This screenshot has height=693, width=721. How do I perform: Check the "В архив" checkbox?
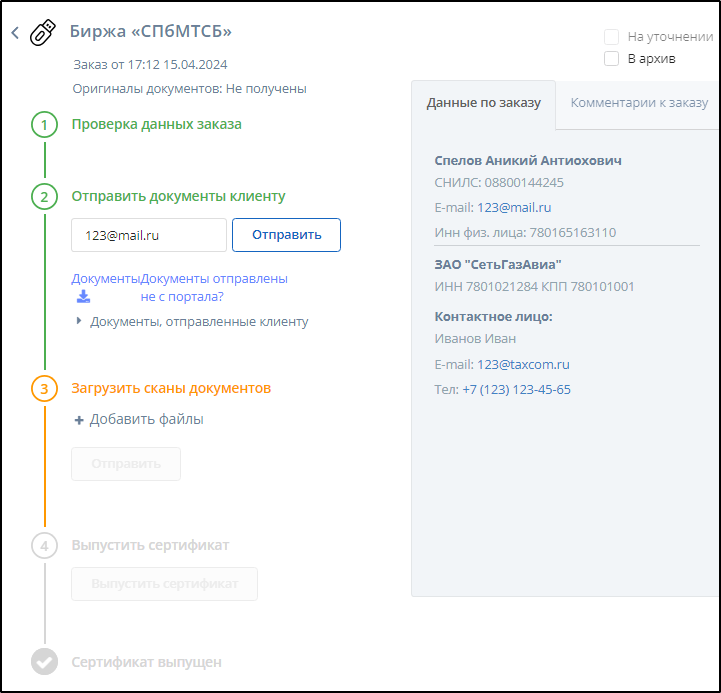pos(612,59)
